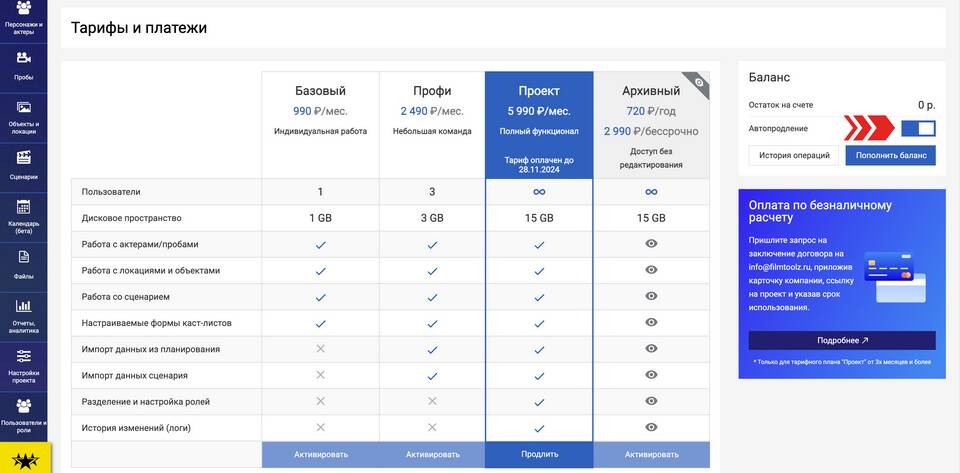Activate the Архивный plan

(651, 454)
